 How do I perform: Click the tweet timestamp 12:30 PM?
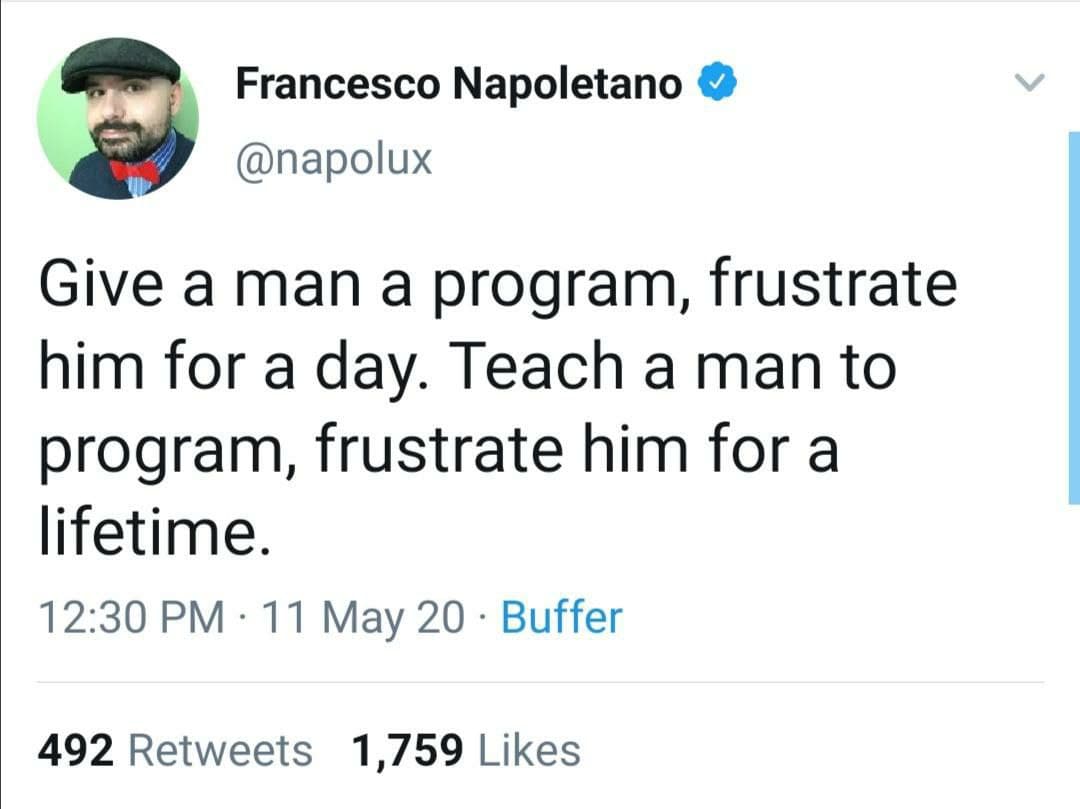click(131, 617)
